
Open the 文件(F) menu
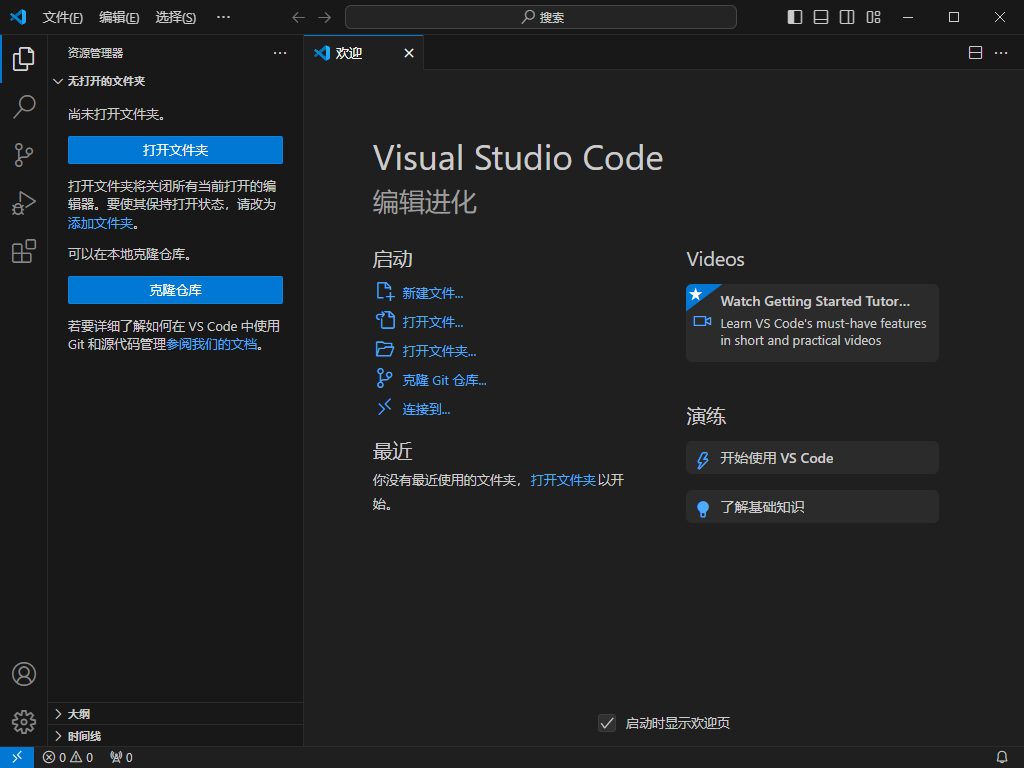[62, 18]
